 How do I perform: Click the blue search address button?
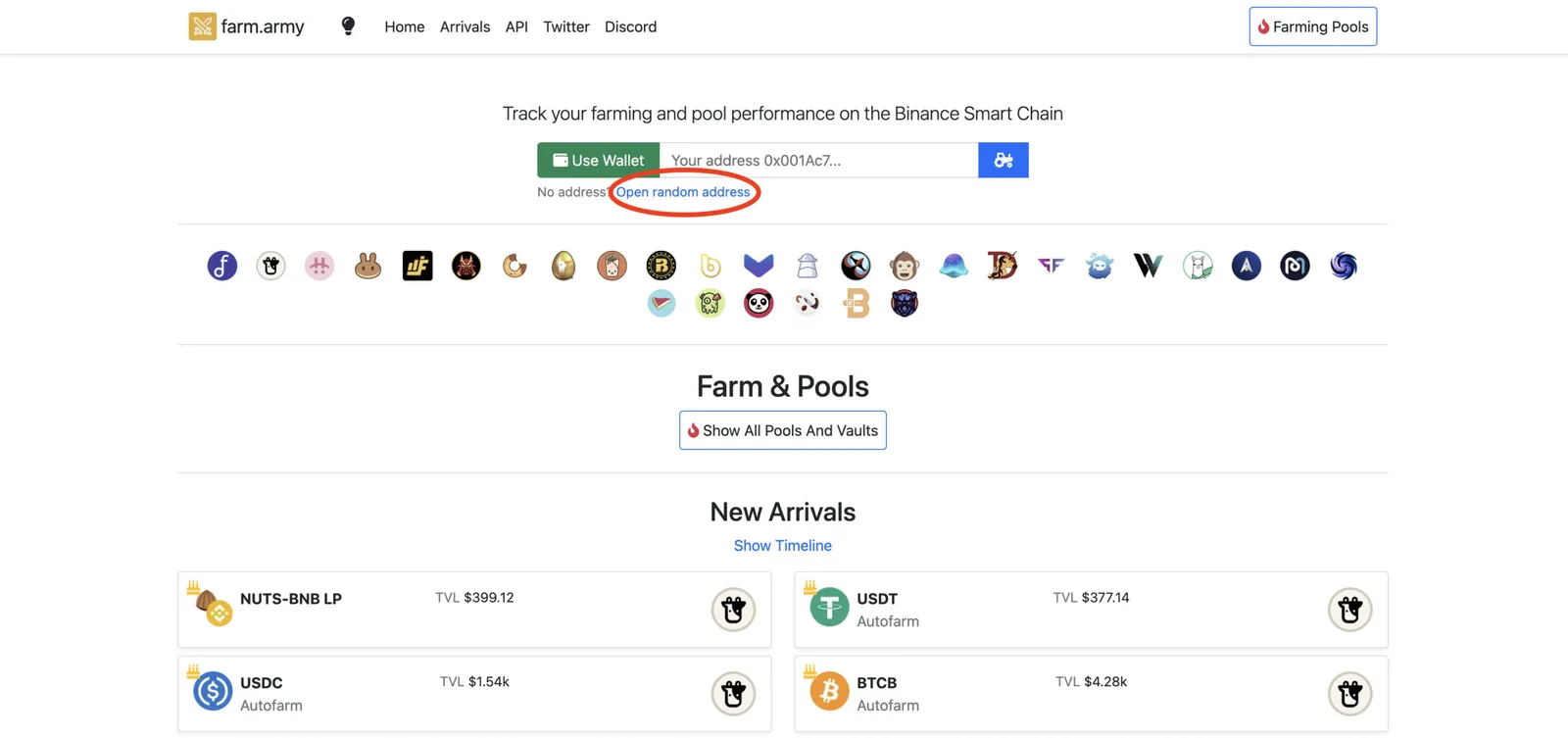click(x=1004, y=160)
